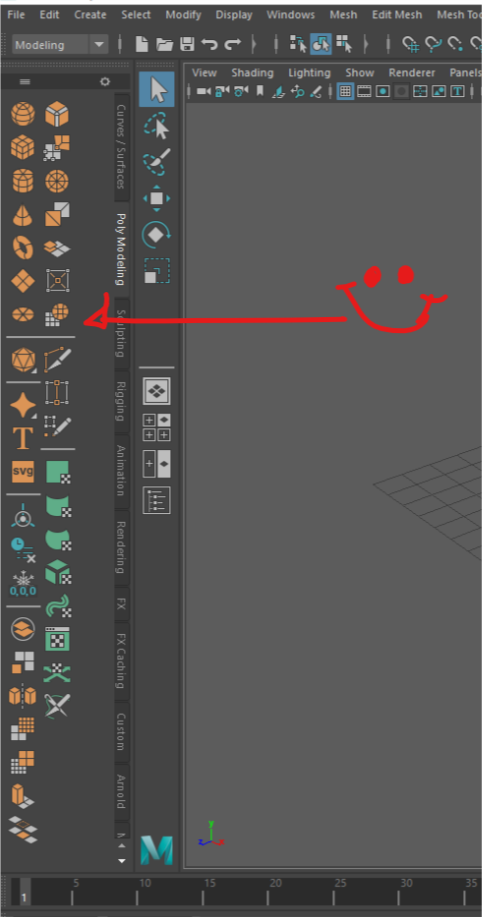Click the Combine layers-in-circle icon
Screen dimensions: 482x917
pyautogui.click(x=23, y=629)
